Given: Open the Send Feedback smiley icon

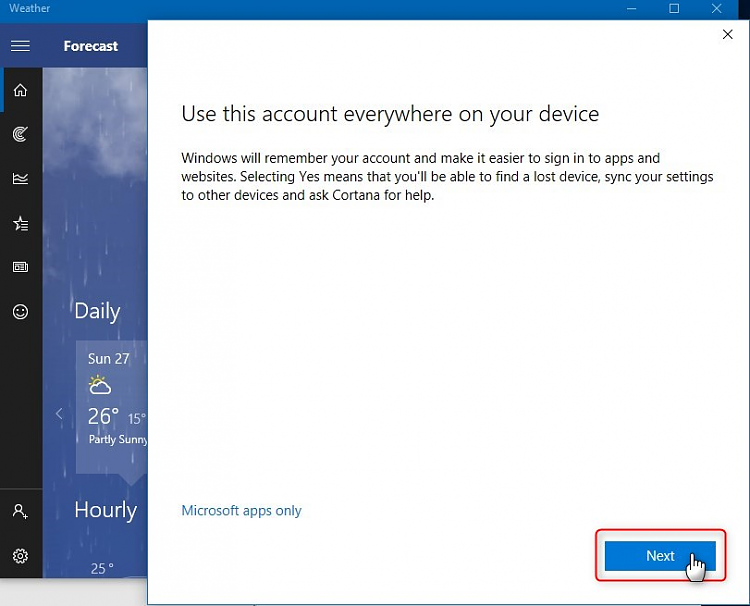Looking at the screenshot, I should (x=20, y=312).
